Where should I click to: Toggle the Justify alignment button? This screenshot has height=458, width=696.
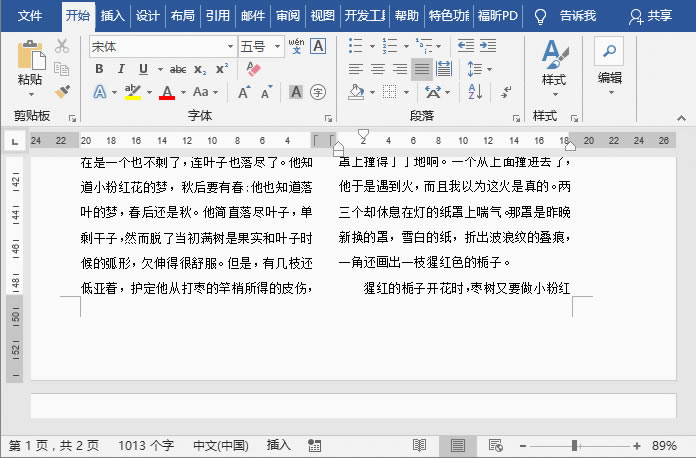(x=421, y=69)
